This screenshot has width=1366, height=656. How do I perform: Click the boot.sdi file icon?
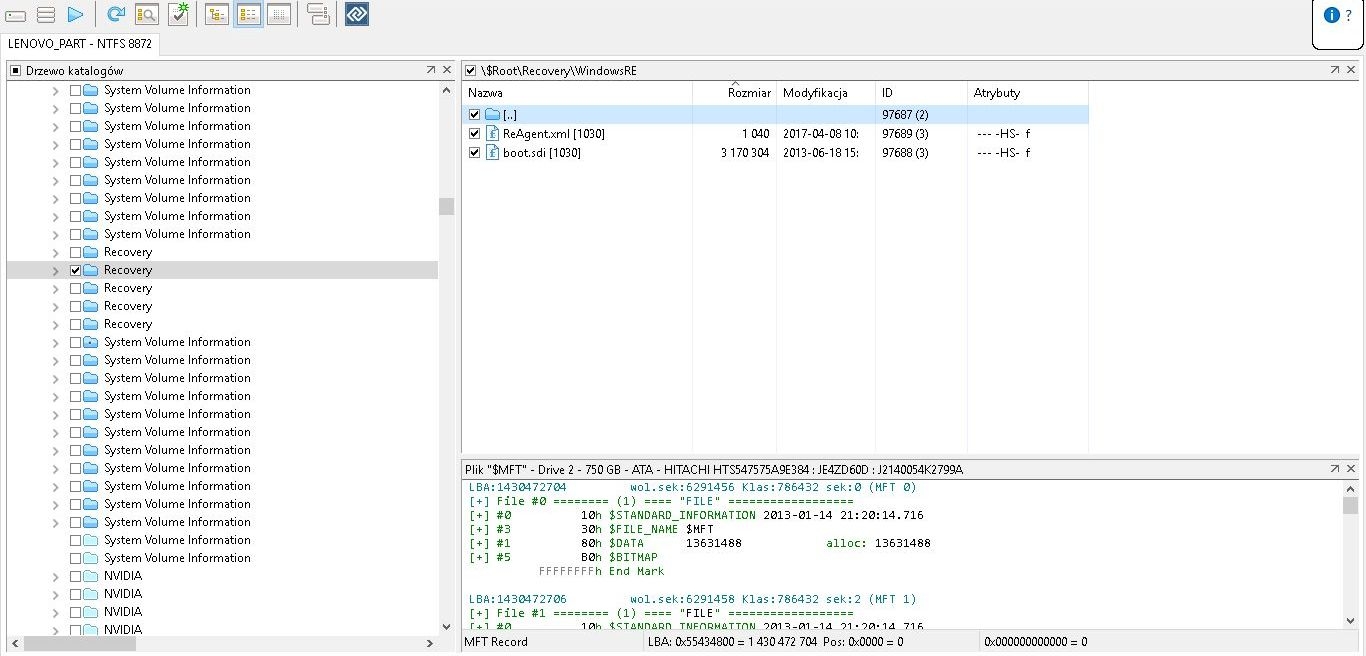(x=492, y=153)
